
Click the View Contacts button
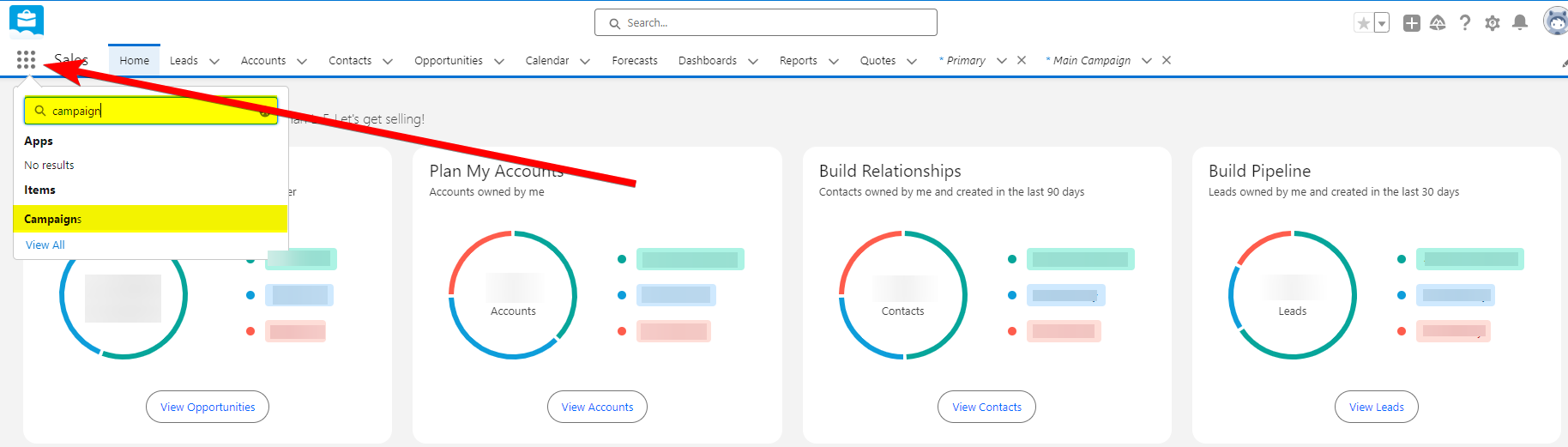coord(987,407)
